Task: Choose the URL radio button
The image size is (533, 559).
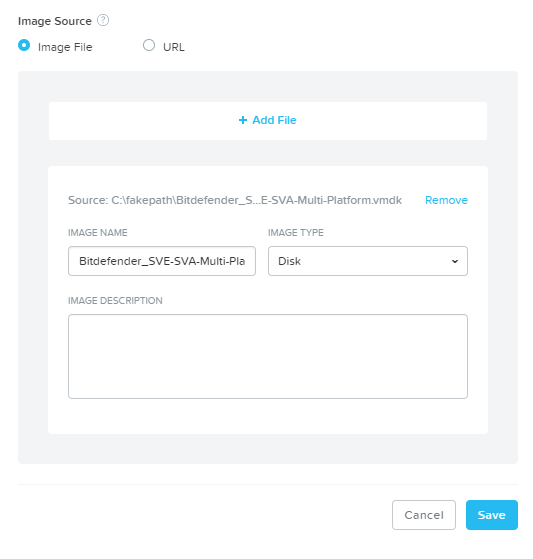Action: point(149,45)
